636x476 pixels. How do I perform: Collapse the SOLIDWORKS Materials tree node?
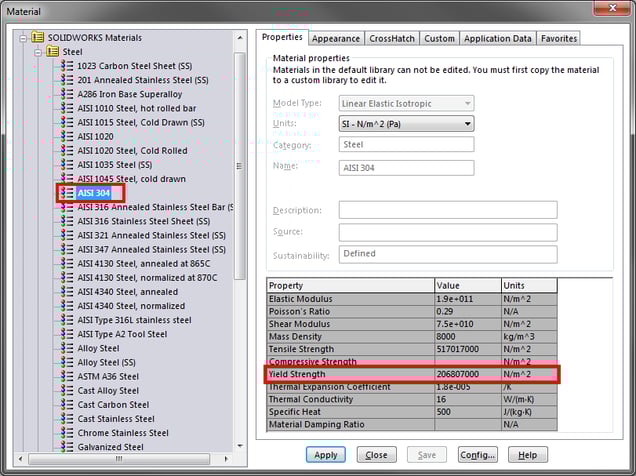(x=23, y=39)
